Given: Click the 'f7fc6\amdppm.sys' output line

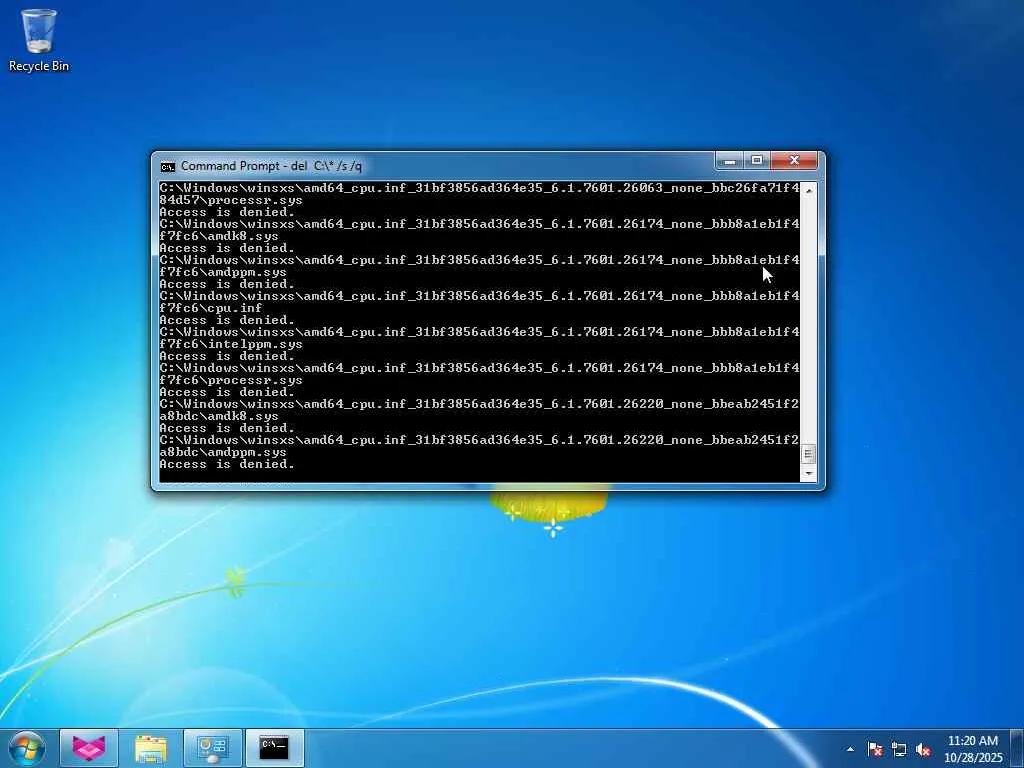Looking at the screenshot, I should [x=223, y=272].
